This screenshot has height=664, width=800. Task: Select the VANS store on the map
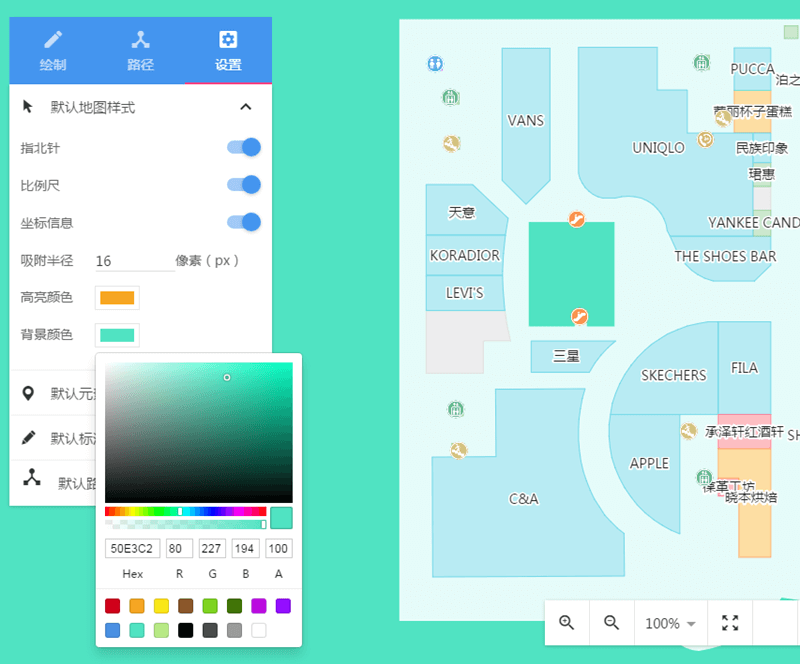(x=526, y=120)
